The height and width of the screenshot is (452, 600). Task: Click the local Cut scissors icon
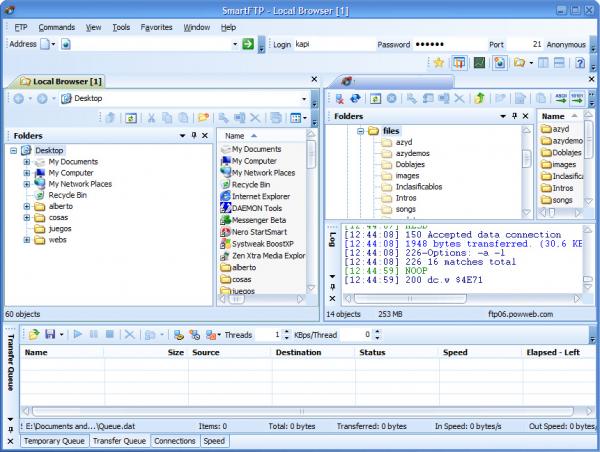point(152,118)
